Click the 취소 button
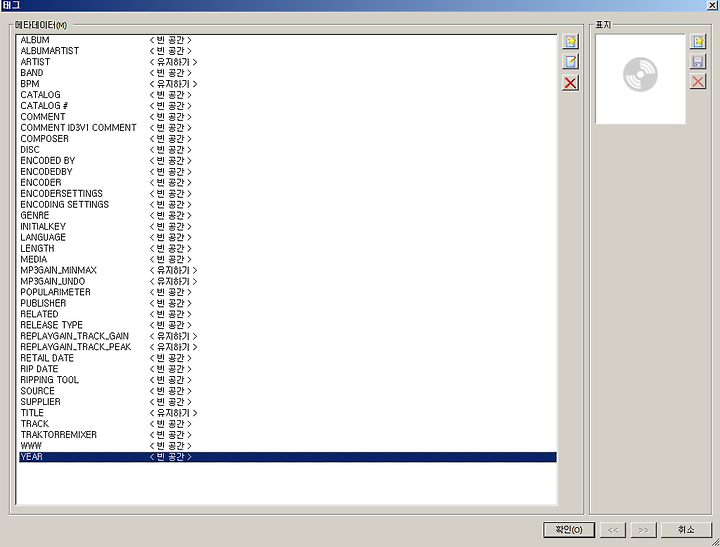Viewport: 720px width, 547px height. coord(686,530)
